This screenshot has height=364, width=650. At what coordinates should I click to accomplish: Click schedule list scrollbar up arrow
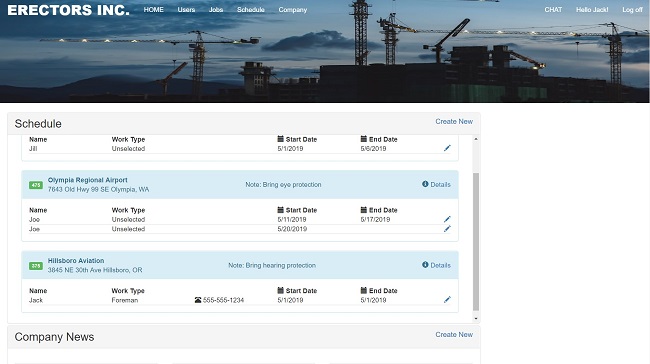pos(476,139)
